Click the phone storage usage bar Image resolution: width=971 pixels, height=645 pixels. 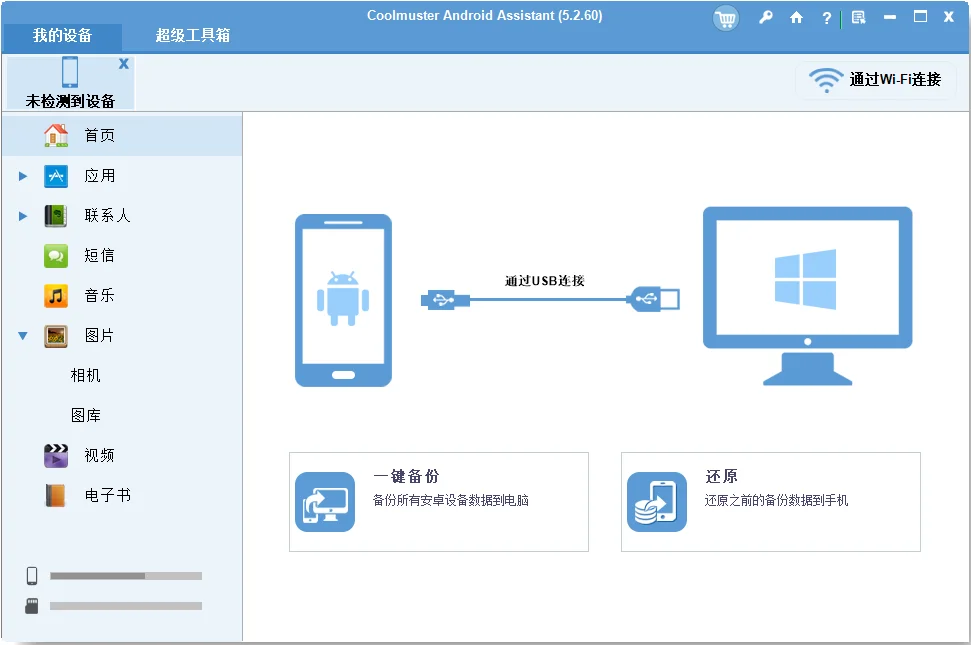tap(126, 576)
